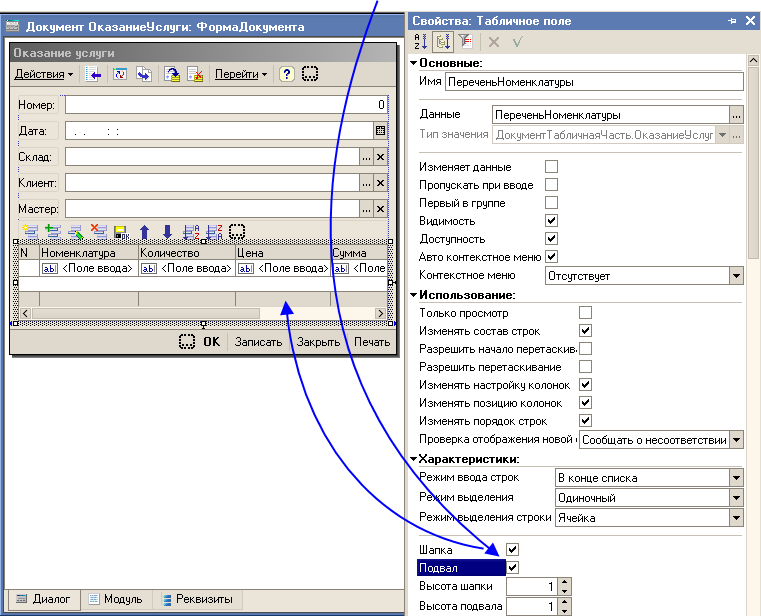The image size is (761, 616).
Task: Click the Печать button
Action: pyautogui.click(x=371, y=342)
